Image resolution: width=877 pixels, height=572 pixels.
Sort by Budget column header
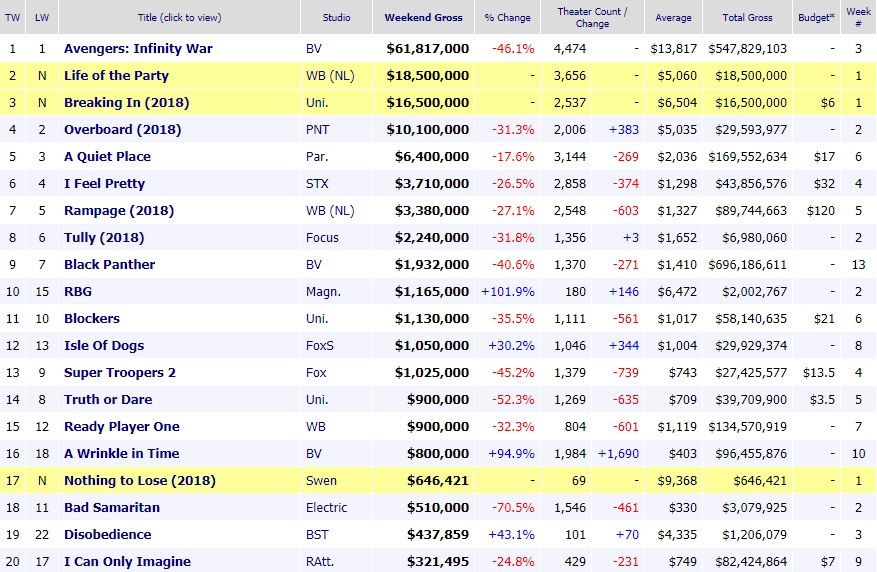point(816,17)
